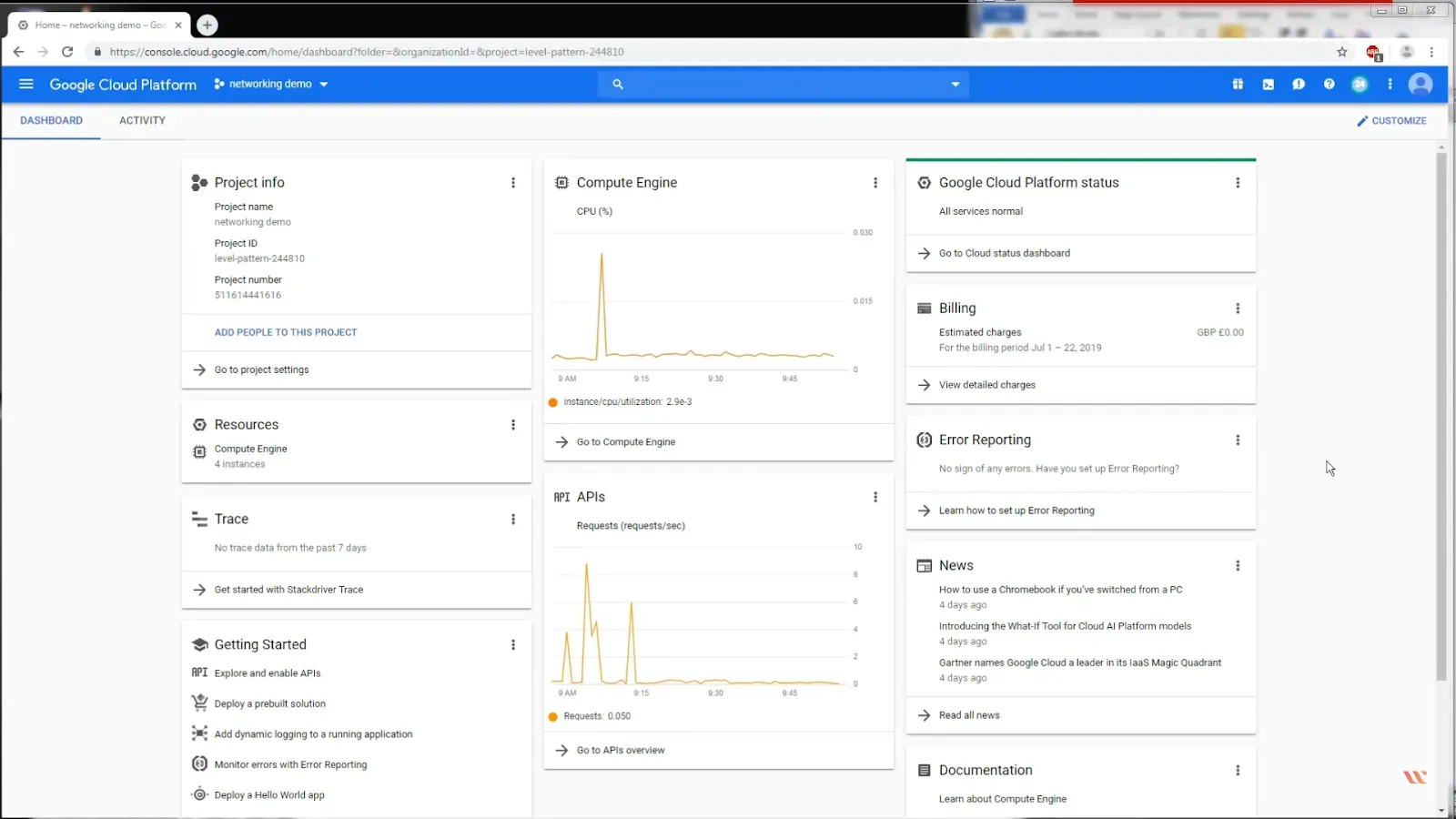The height and width of the screenshot is (819, 1456).
Task: Open Billing card options menu
Action: coord(1238,308)
